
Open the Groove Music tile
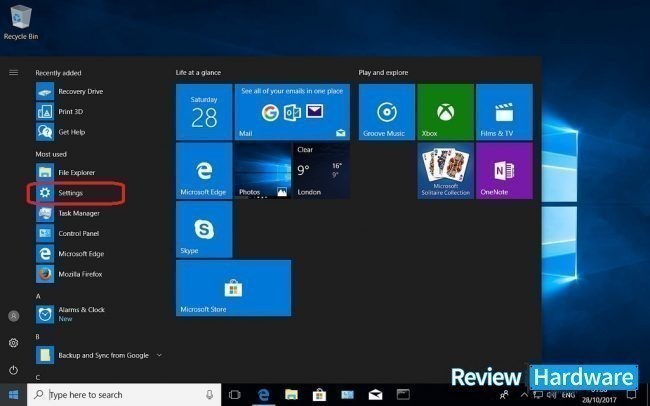click(387, 112)
